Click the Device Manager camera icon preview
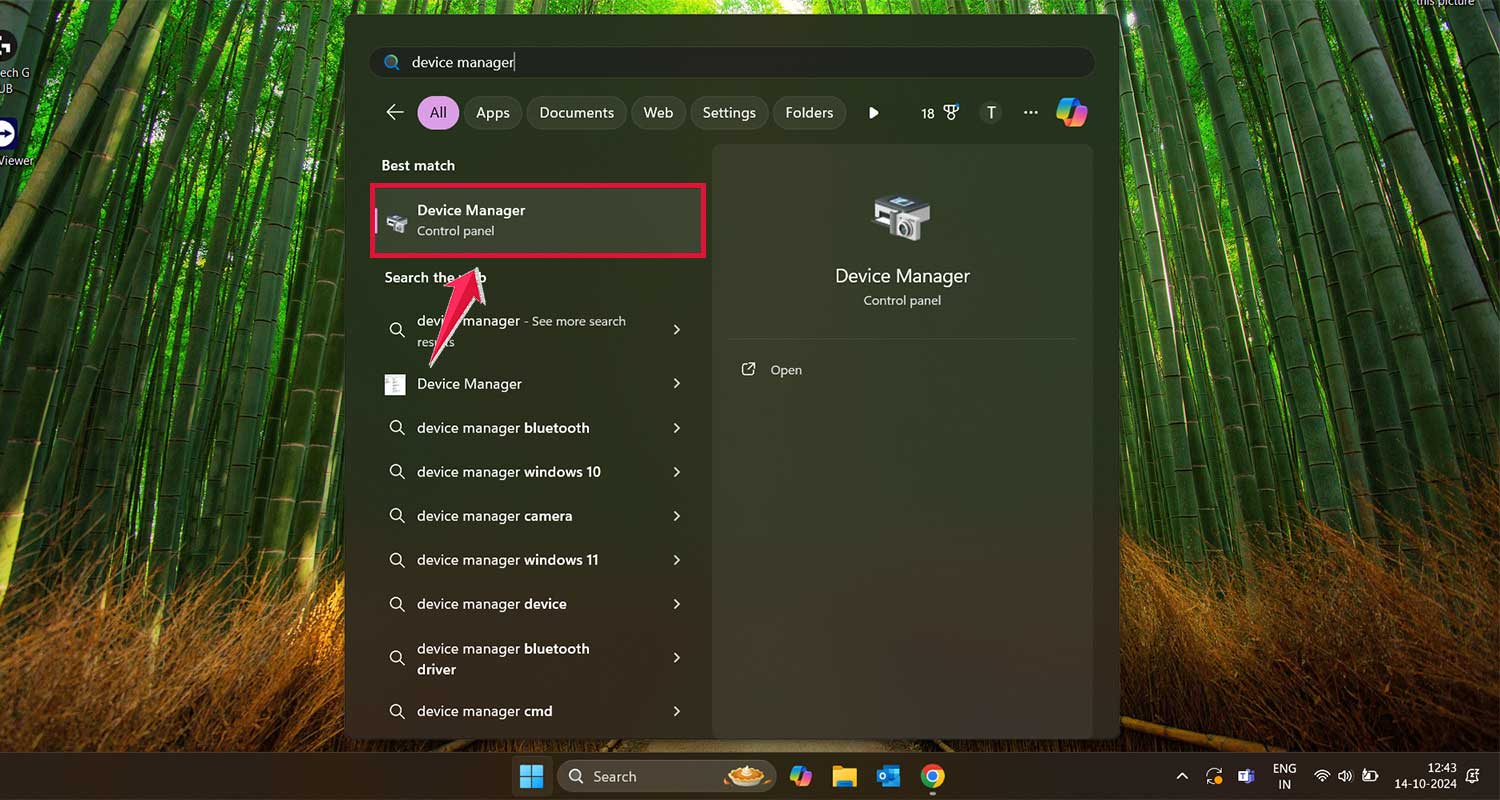 pyautogui.click(x=901, y=215)
